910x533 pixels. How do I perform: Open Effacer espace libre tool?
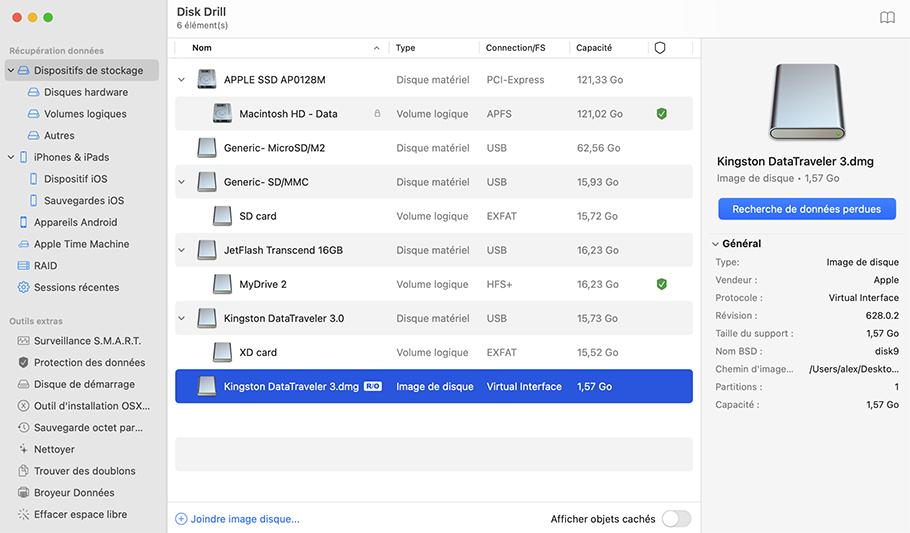[81, 514]
